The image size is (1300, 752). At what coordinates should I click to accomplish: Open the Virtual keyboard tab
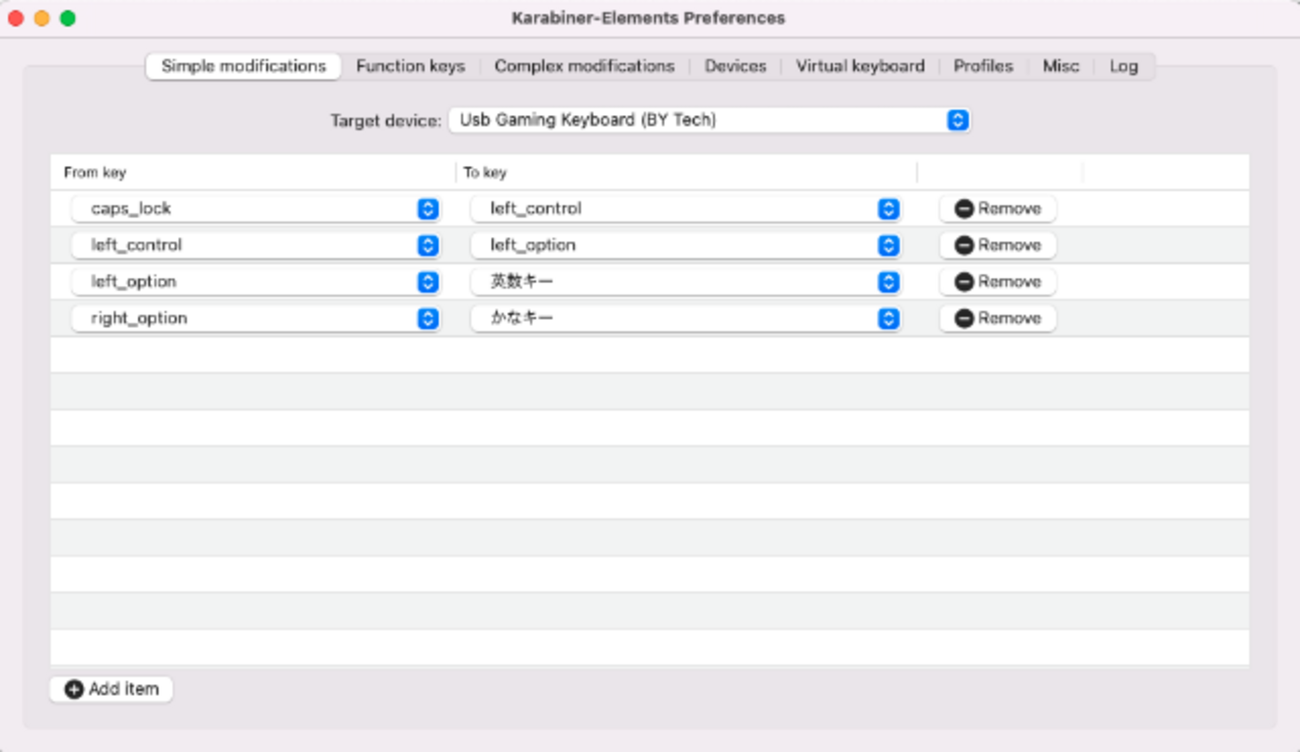pyautogui.click(x=860, y=66)
